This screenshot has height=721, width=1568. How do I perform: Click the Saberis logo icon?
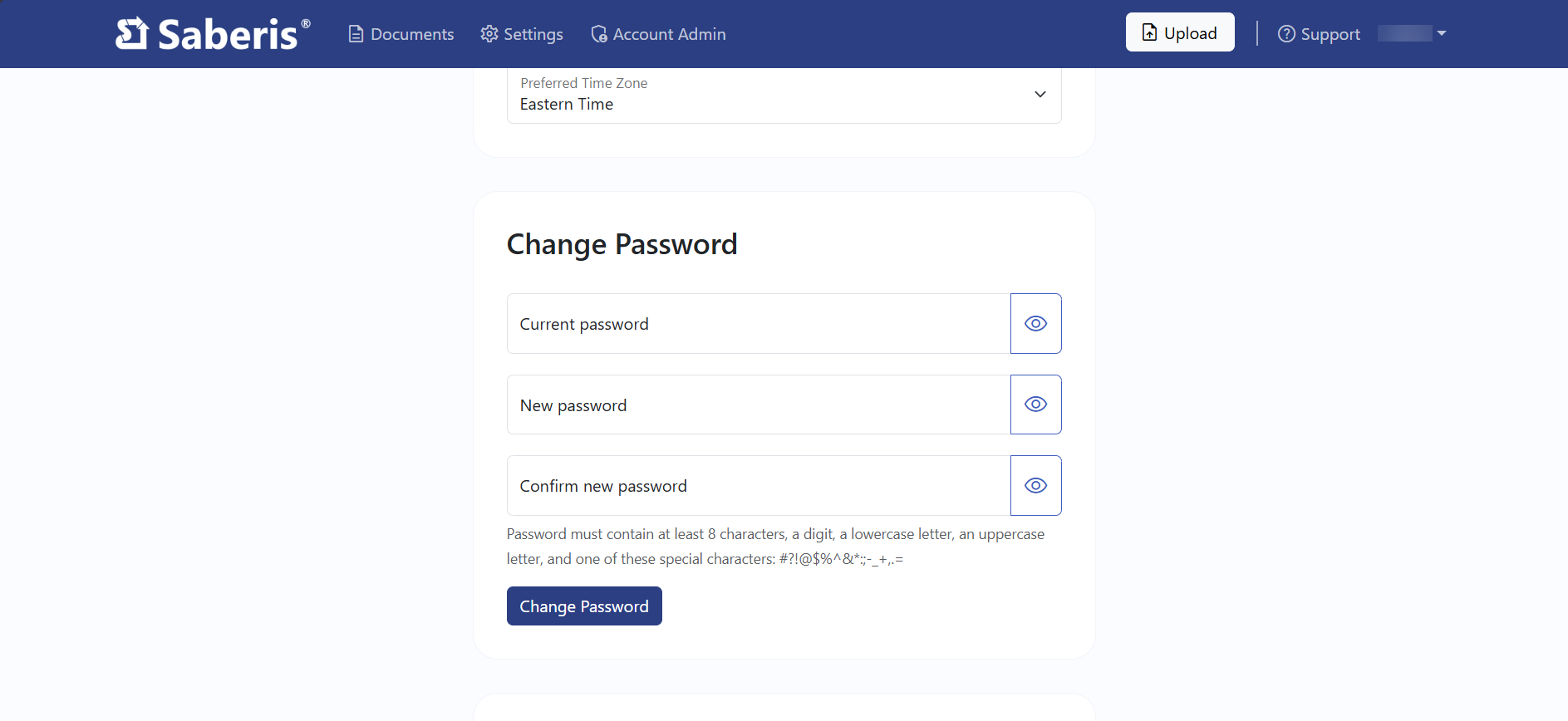pos(131,34)
